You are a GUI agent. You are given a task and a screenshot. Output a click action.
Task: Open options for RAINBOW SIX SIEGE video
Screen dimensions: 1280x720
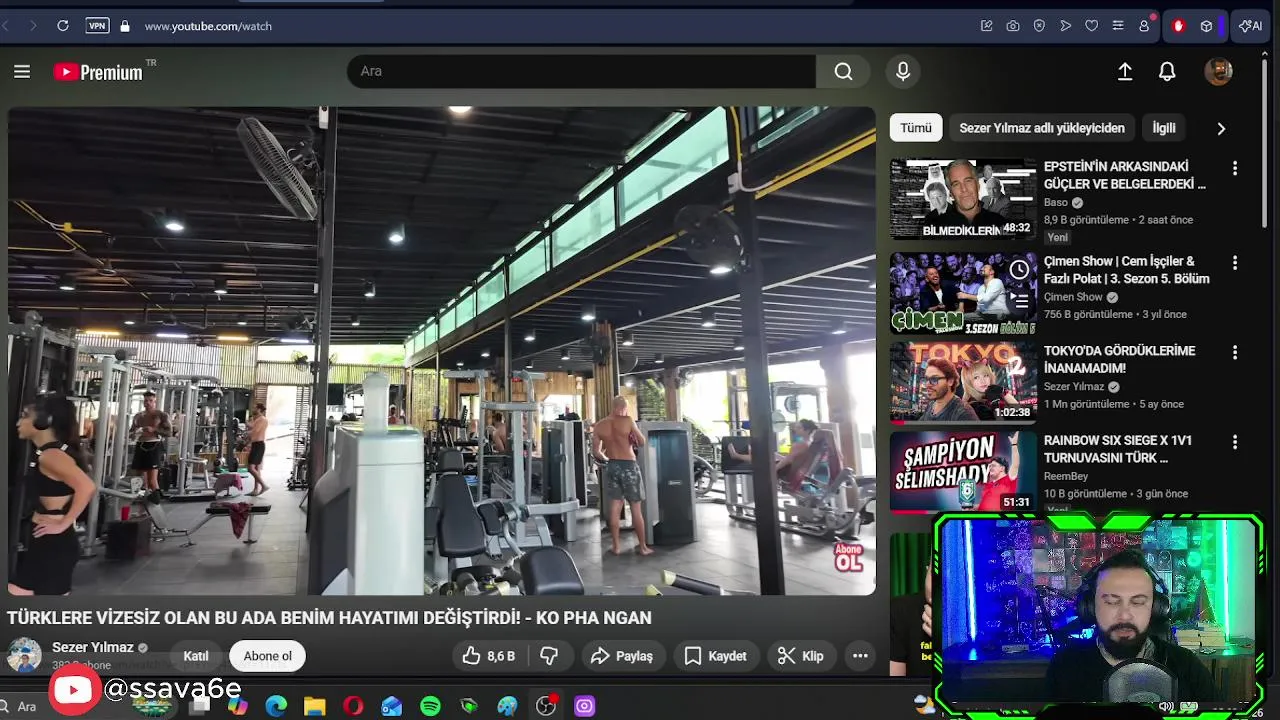(x=1235, y=442)
